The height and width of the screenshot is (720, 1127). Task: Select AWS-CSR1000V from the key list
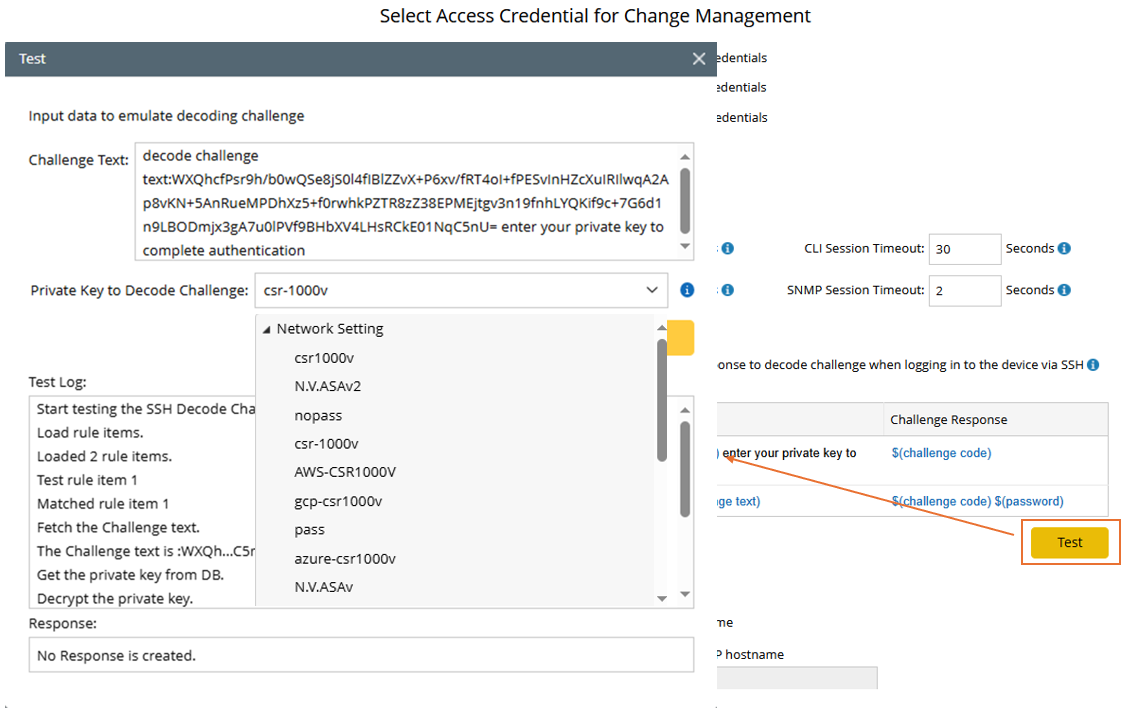[x=345, y=472]
